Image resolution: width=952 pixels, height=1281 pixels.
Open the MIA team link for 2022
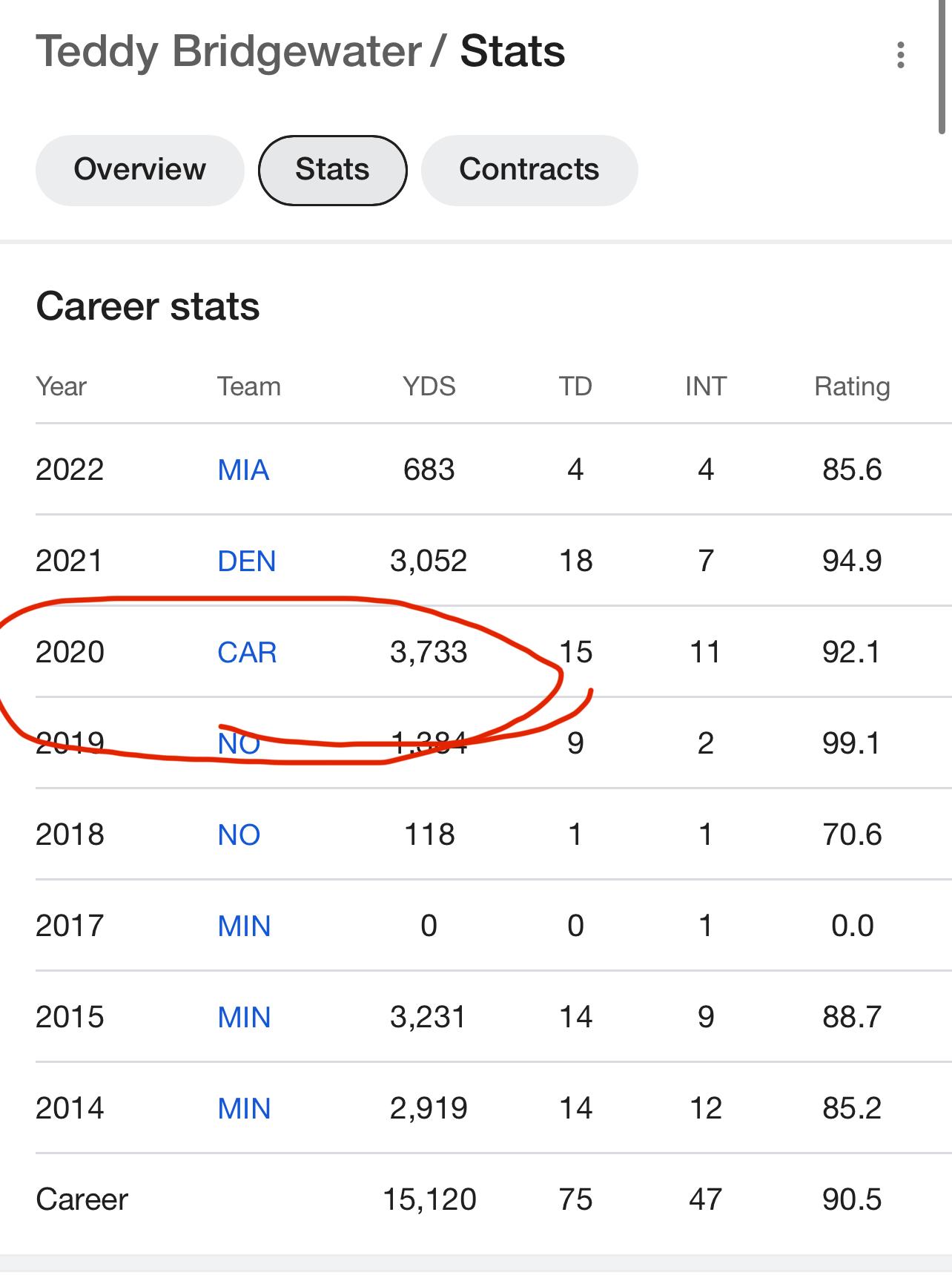[x=243, y=470]
